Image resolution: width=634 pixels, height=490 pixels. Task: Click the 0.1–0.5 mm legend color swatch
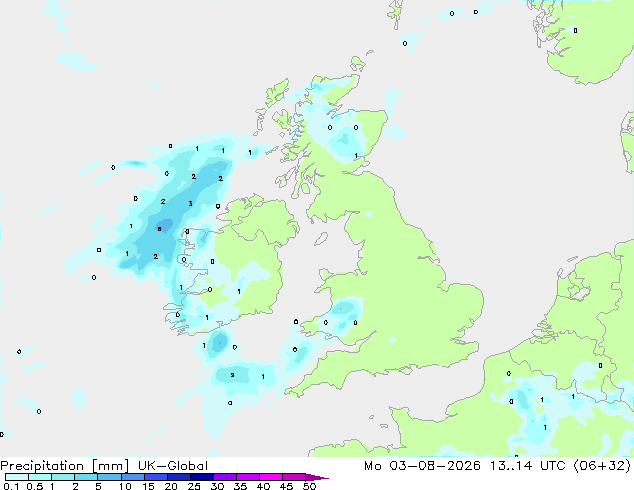(x=17, y=477)
